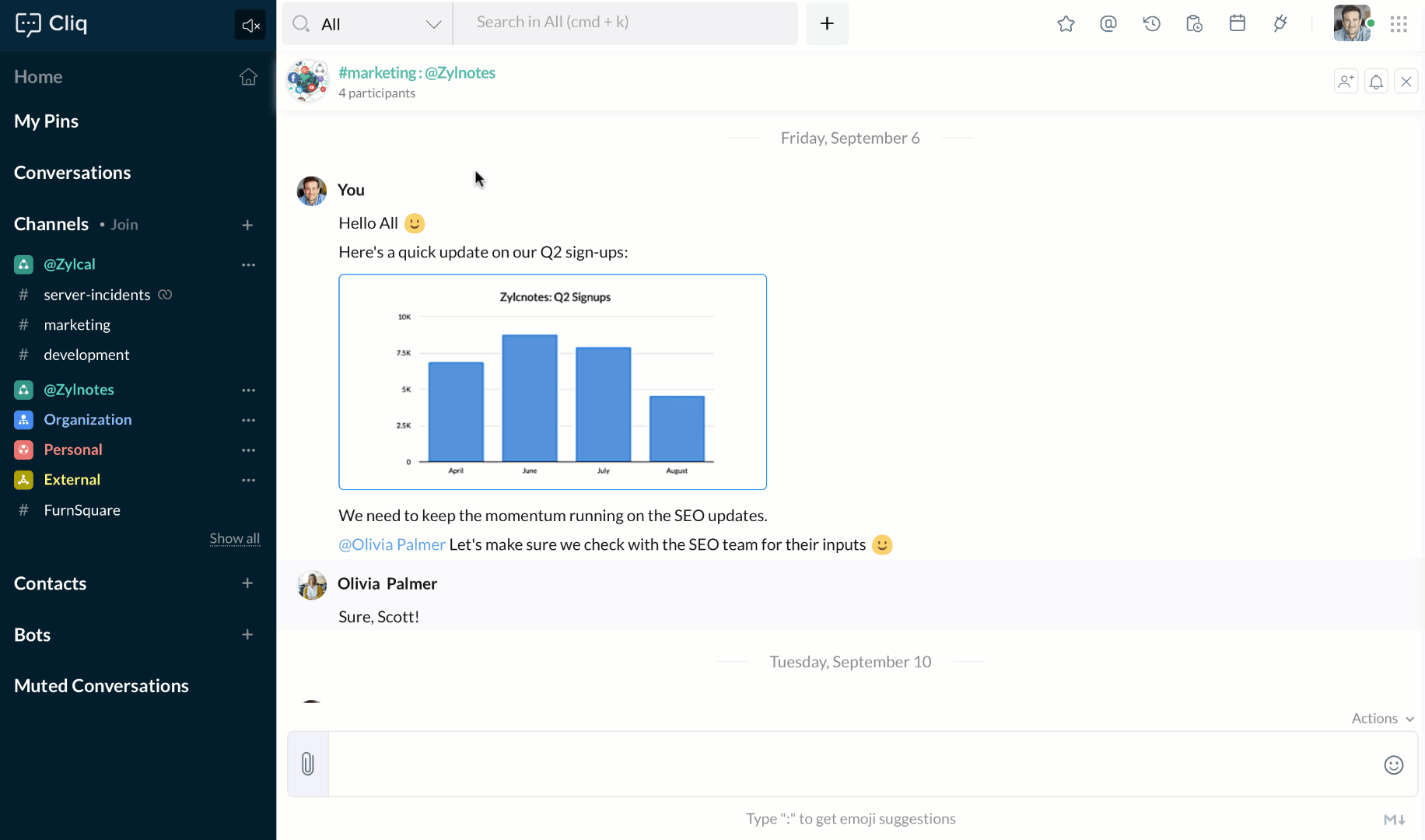Open the mentions @ icon

coord(1108,24)
